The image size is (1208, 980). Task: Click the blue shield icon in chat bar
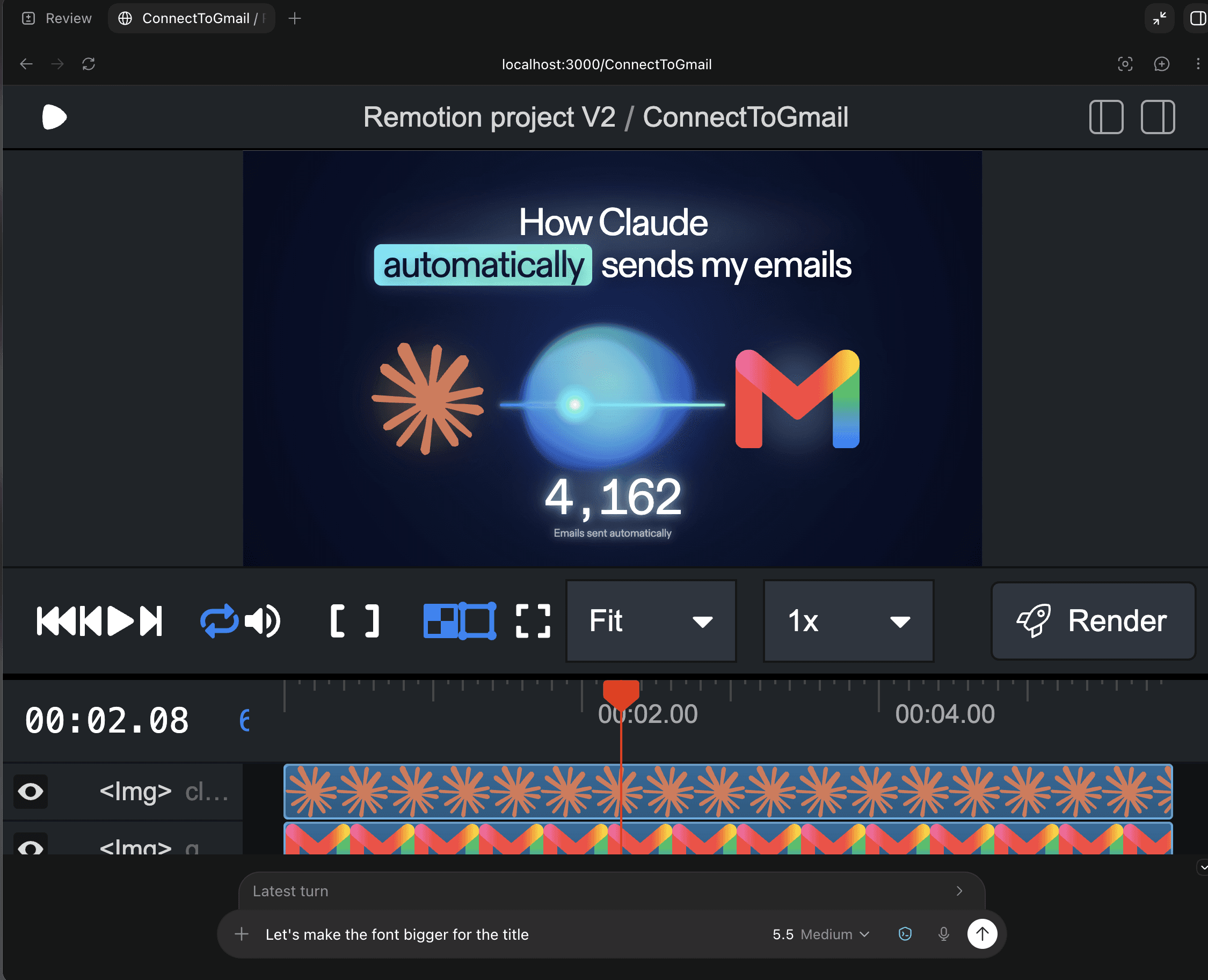point(905,934)
